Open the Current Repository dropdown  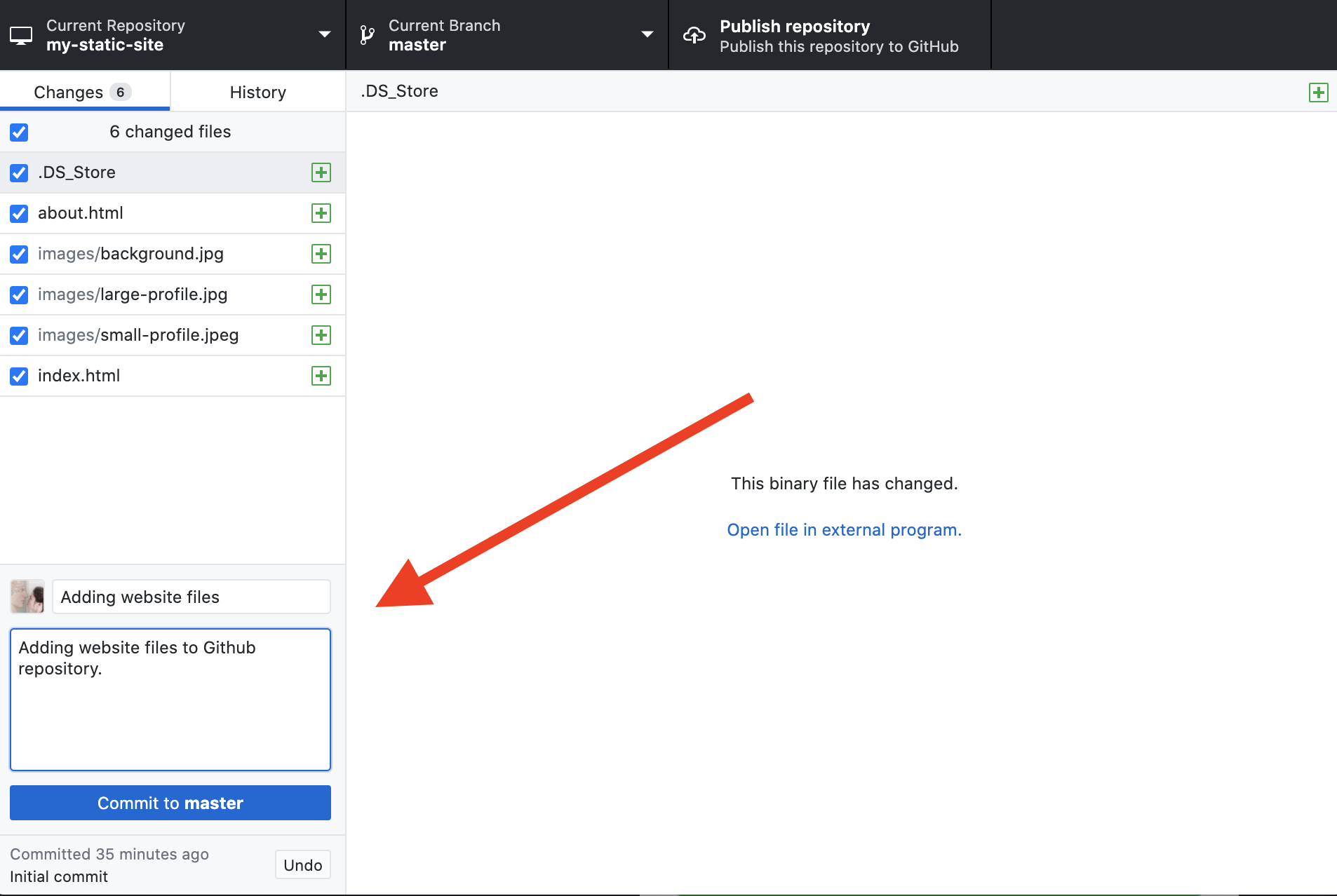[172, 35]
